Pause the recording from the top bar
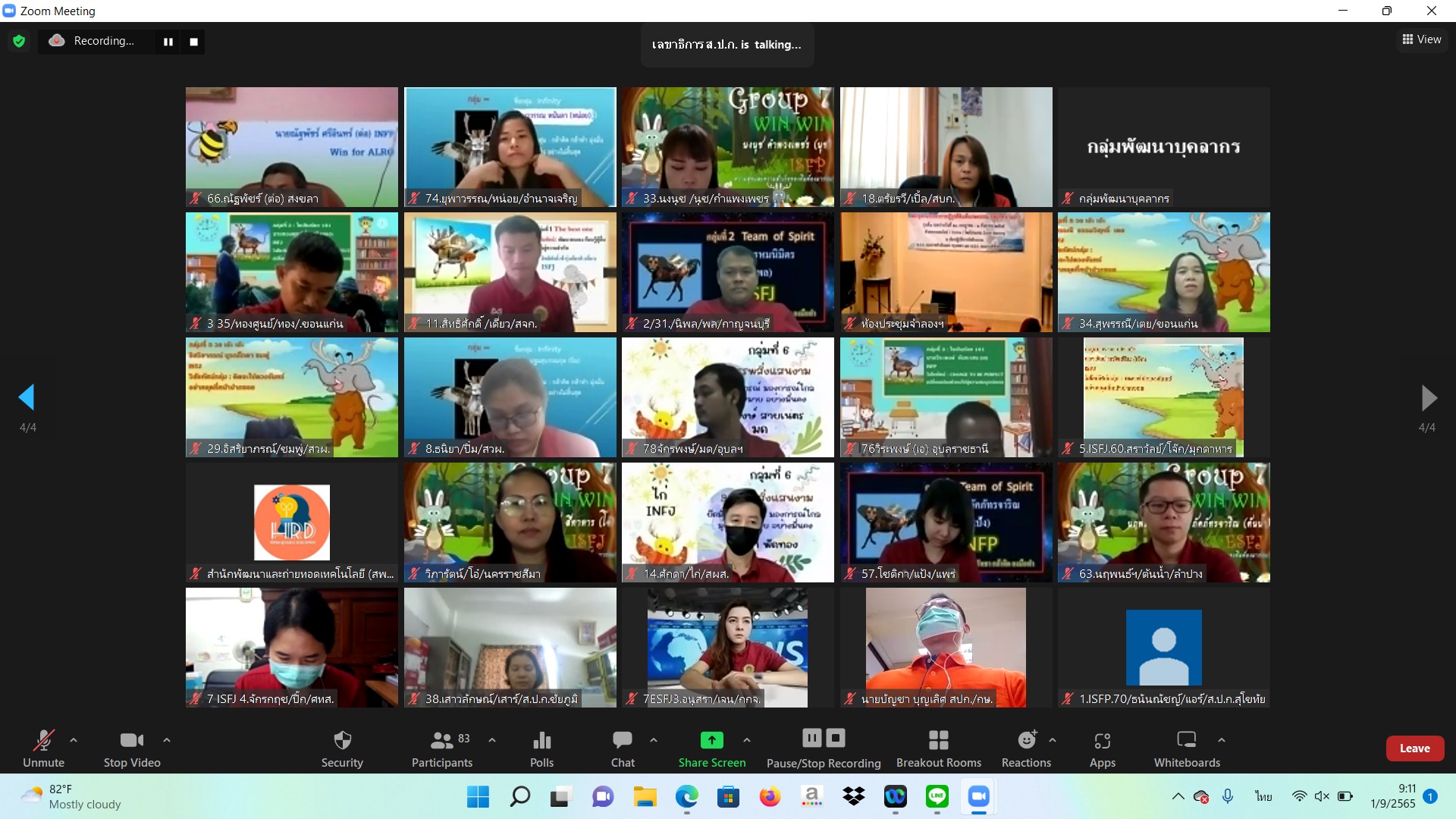 pos(168,42)
